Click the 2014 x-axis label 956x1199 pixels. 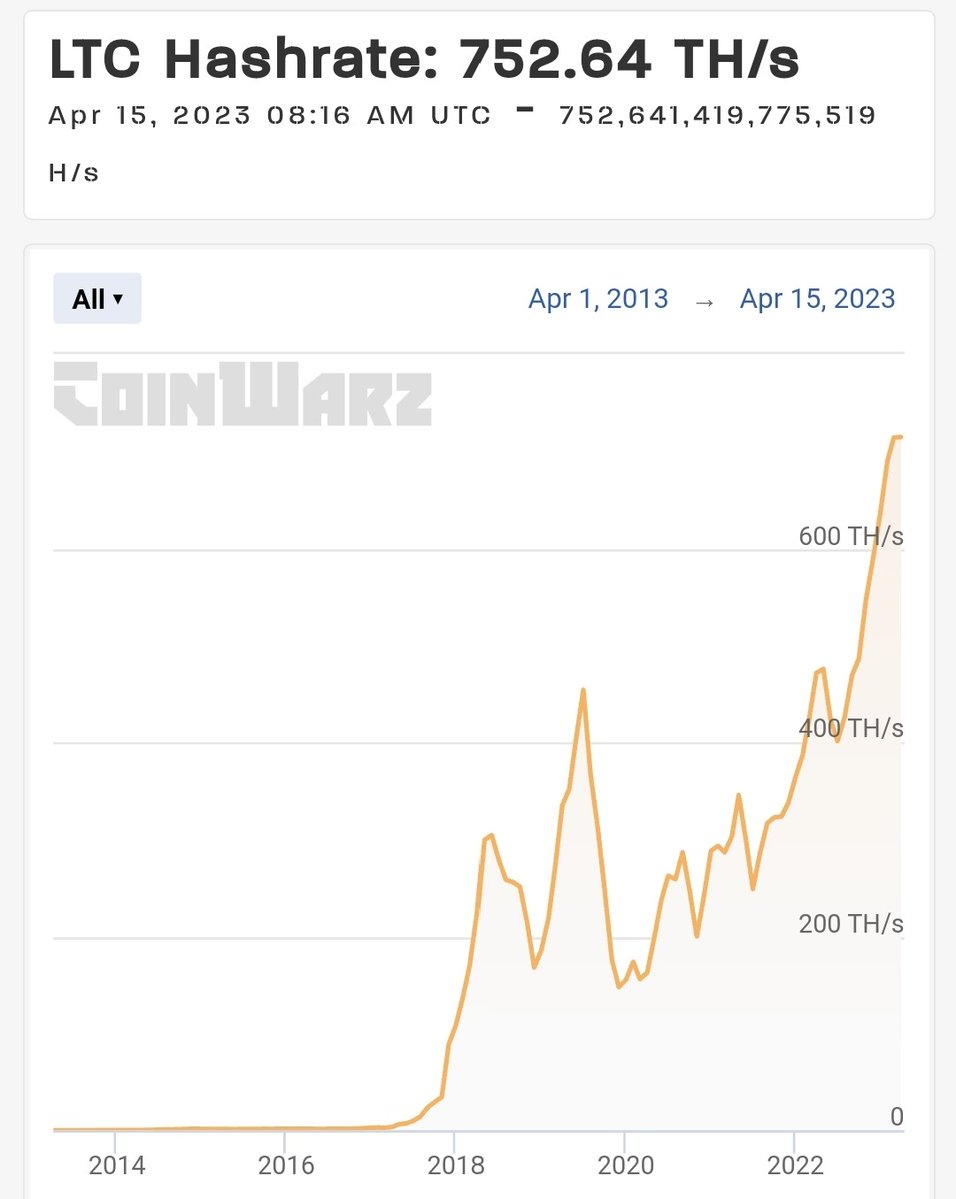pyautogui.click(x=116, y=1165)
